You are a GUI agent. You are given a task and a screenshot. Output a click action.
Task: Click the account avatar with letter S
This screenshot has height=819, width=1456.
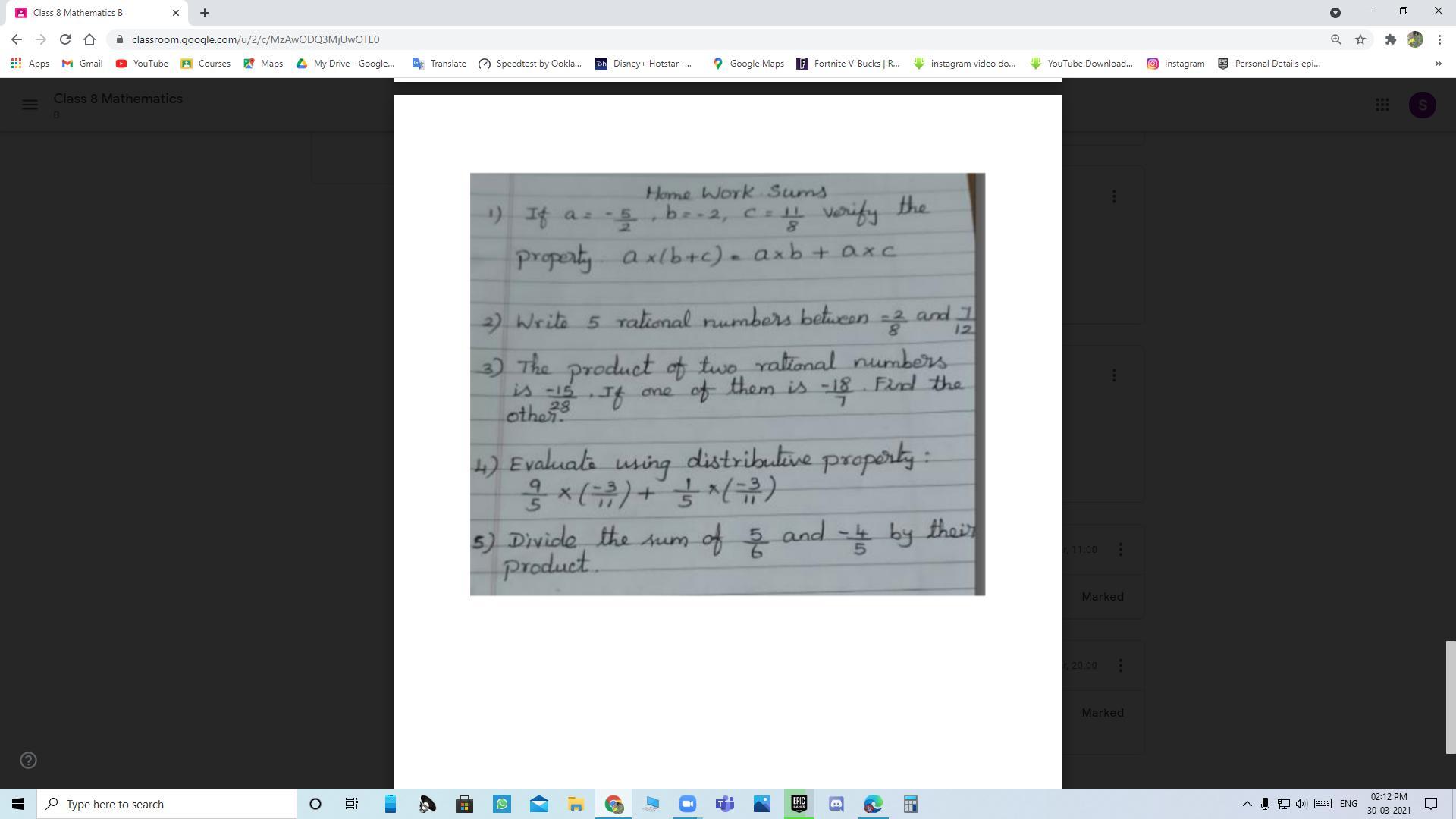[1422, 105]
